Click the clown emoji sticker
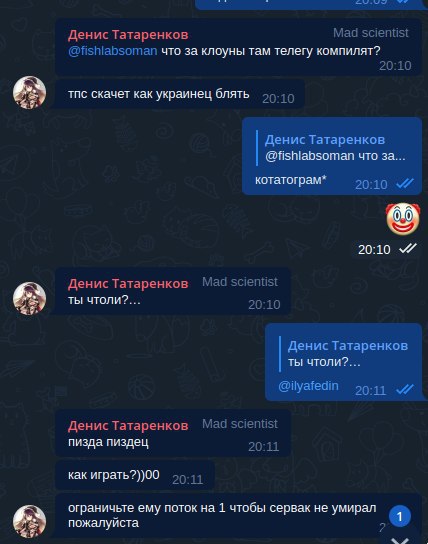The width and height of the screenshot is (428, 544). 403,219
